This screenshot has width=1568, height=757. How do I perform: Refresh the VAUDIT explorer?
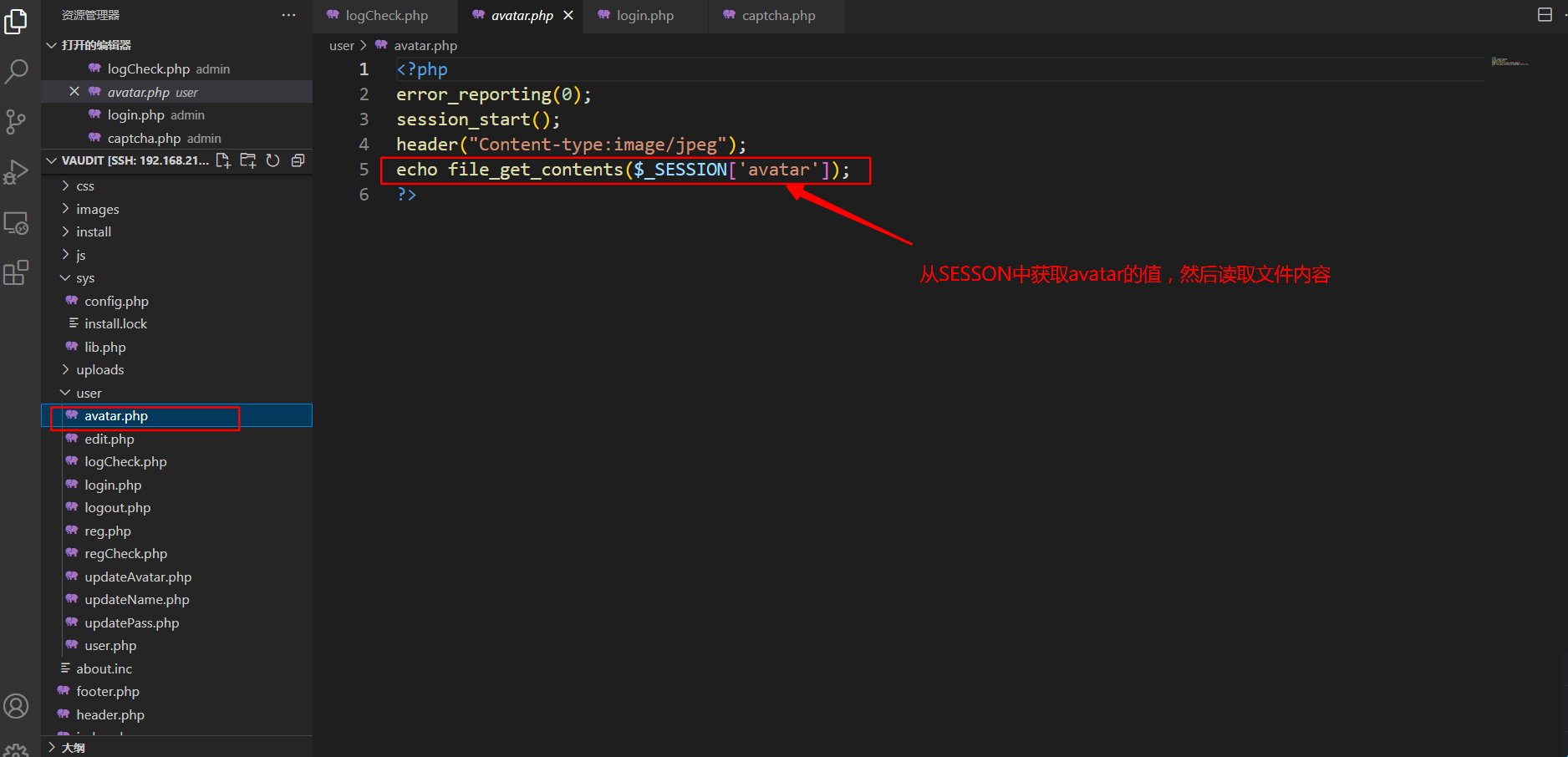click(x=272, y=160)
